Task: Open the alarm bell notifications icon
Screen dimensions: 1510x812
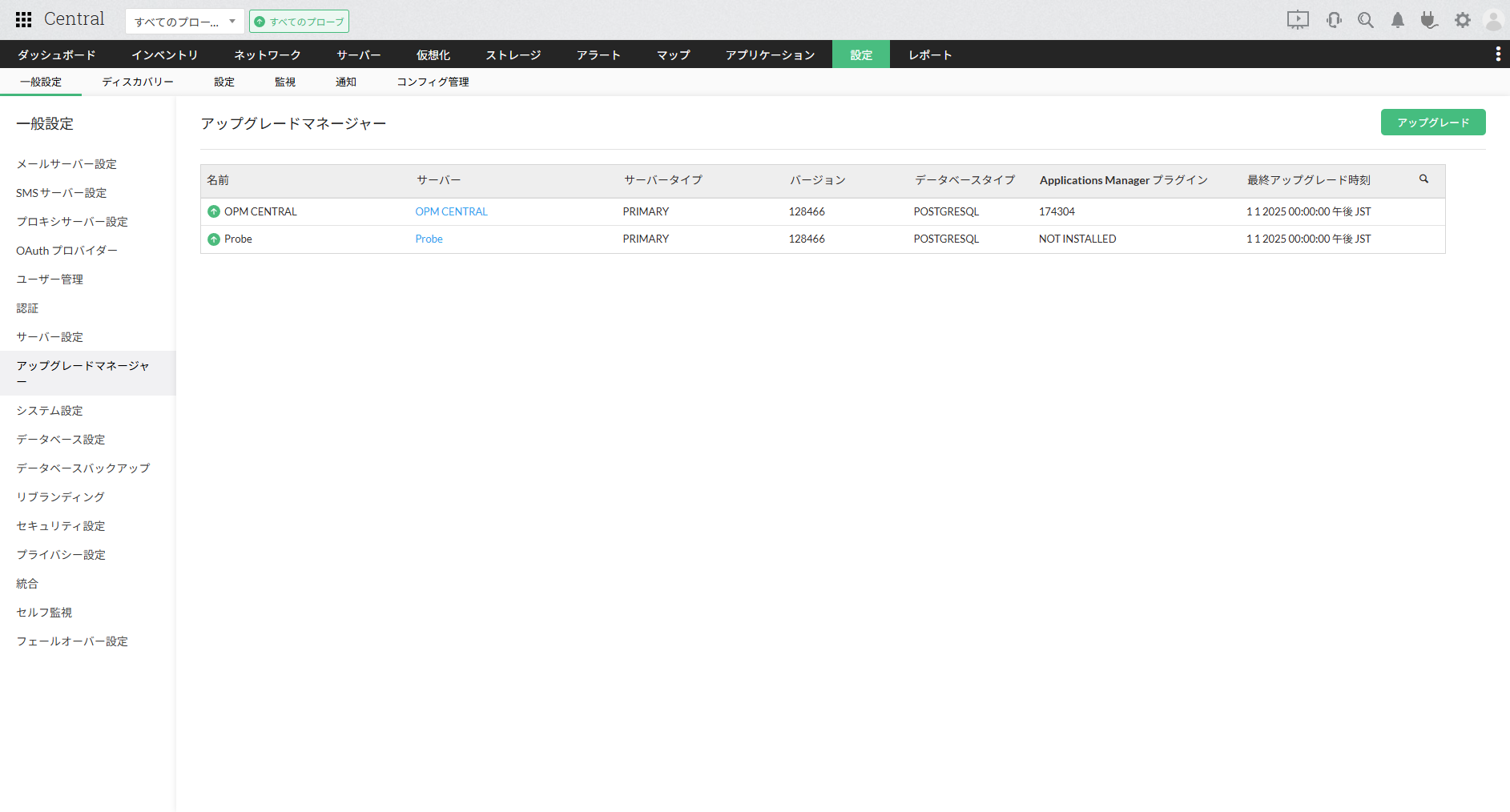Action: 1398,20
